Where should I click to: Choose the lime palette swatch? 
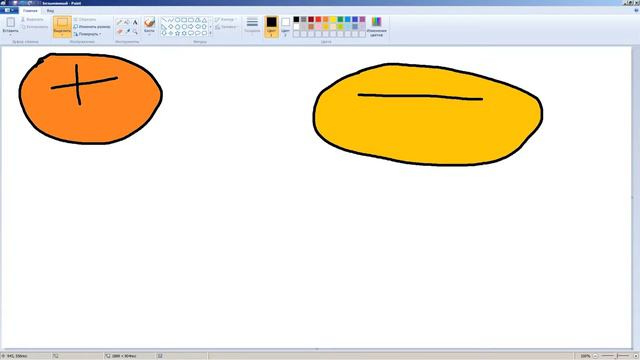[340, 27]
